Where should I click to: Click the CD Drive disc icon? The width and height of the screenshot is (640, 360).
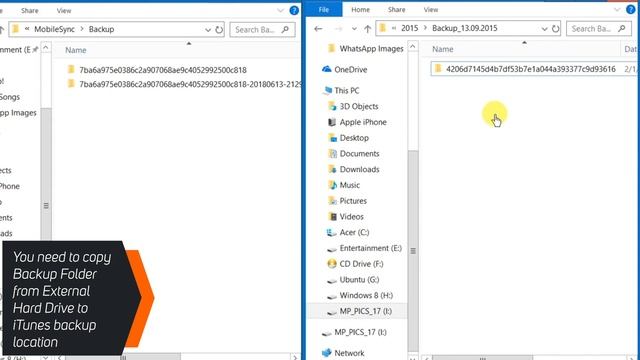pyautogui.click(x=332, y=264)
